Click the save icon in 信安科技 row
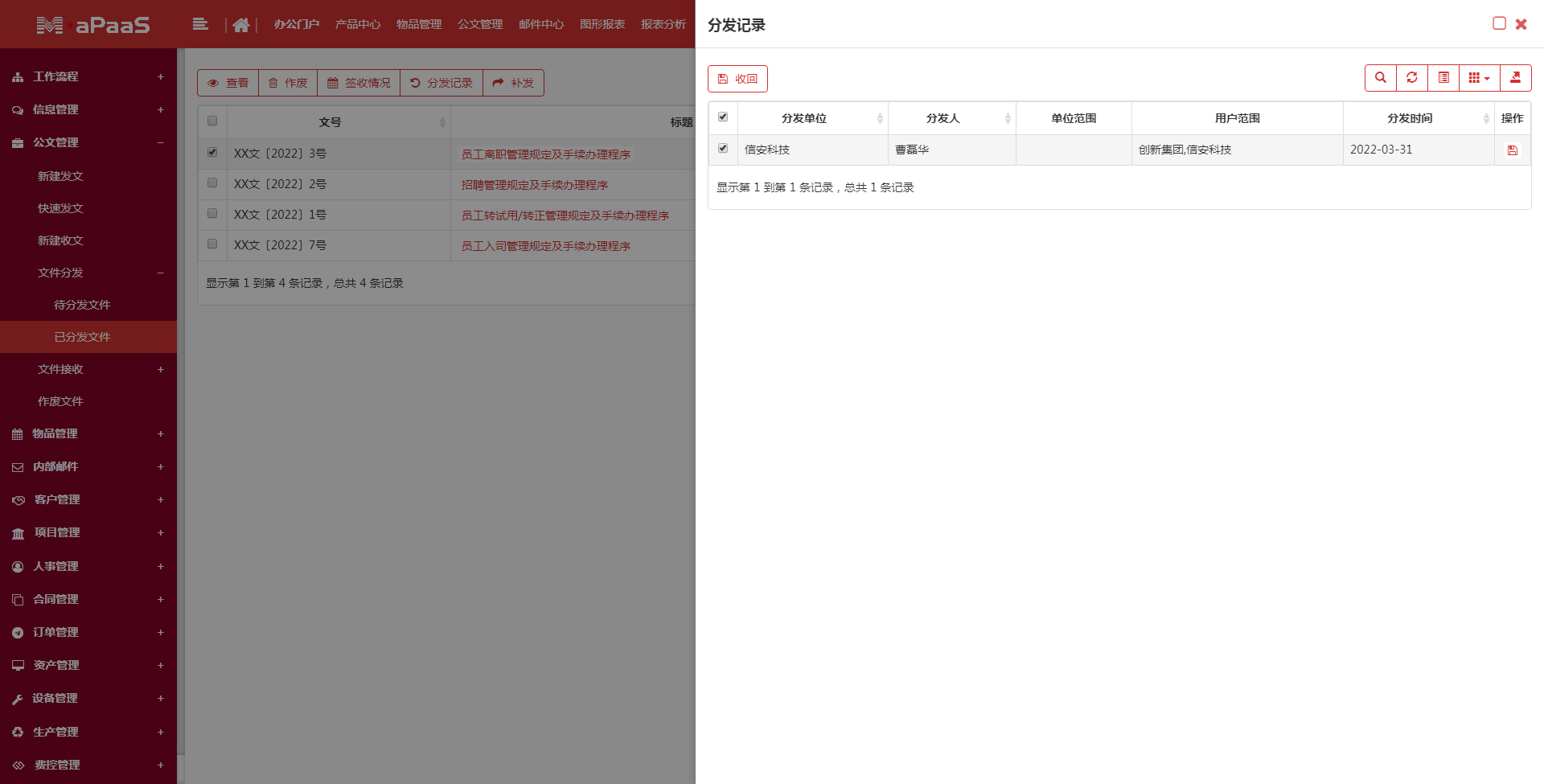 [x=1513, y=150]
